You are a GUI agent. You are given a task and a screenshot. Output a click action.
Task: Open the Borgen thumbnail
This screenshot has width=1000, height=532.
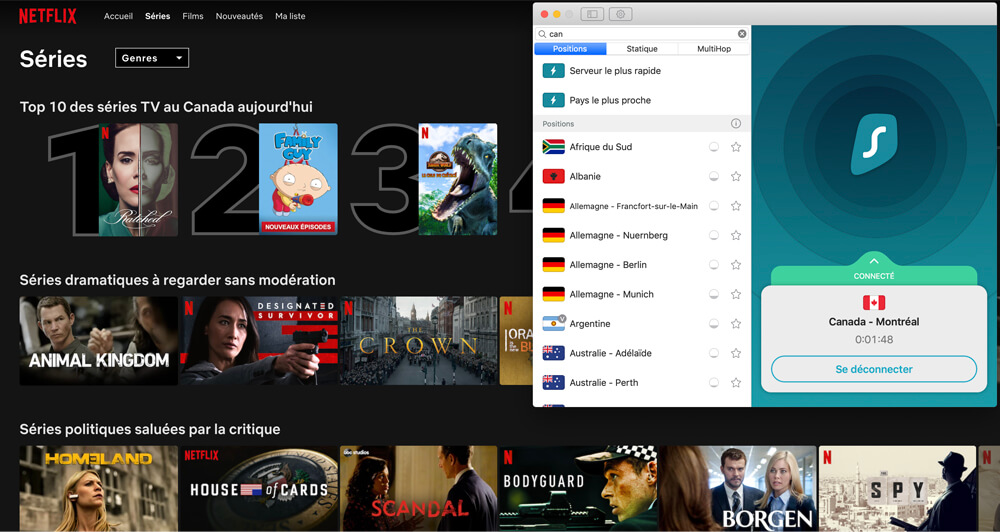point(738,489)
